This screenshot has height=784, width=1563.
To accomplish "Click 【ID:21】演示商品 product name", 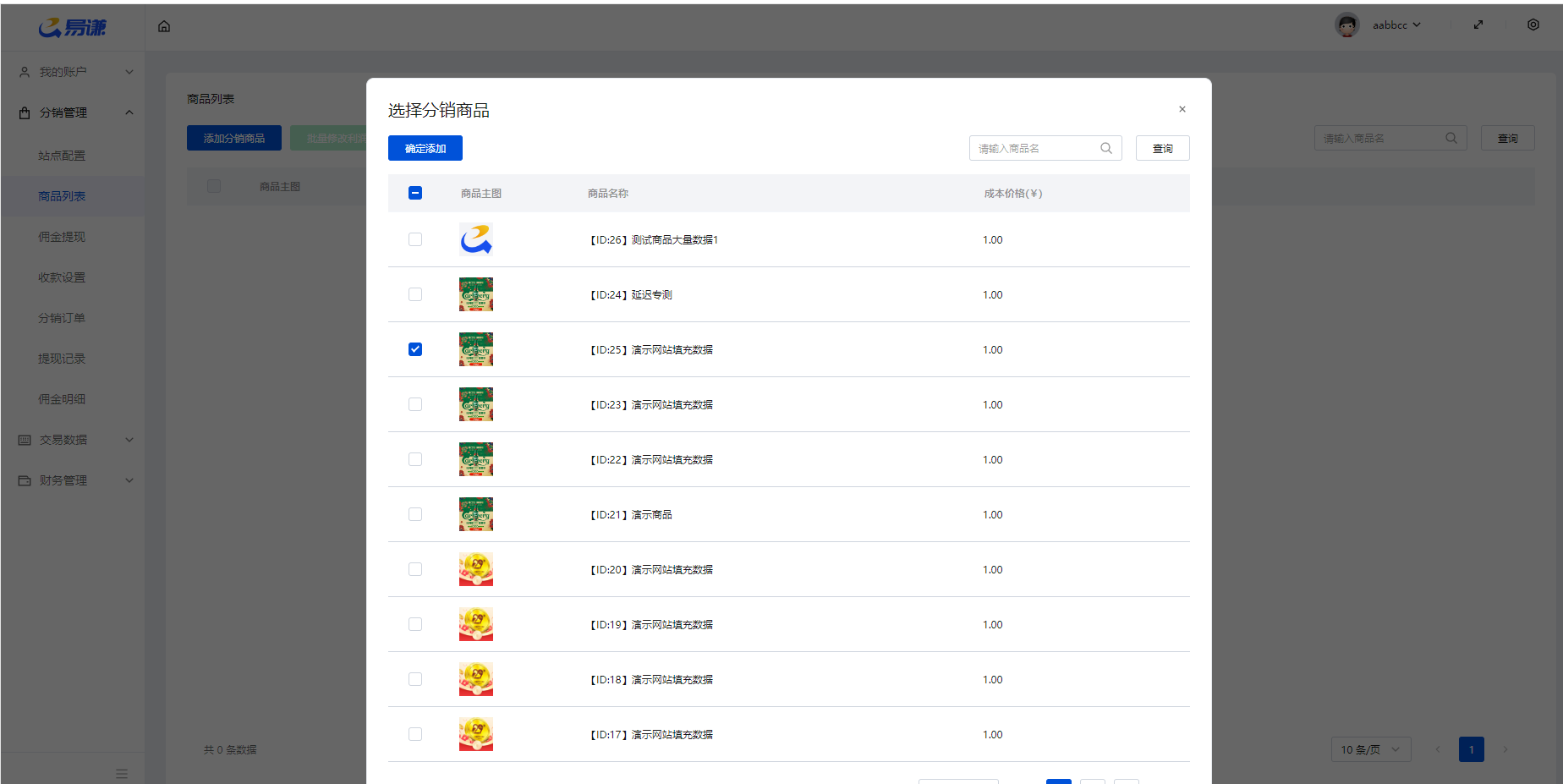I will click(630, 515).
